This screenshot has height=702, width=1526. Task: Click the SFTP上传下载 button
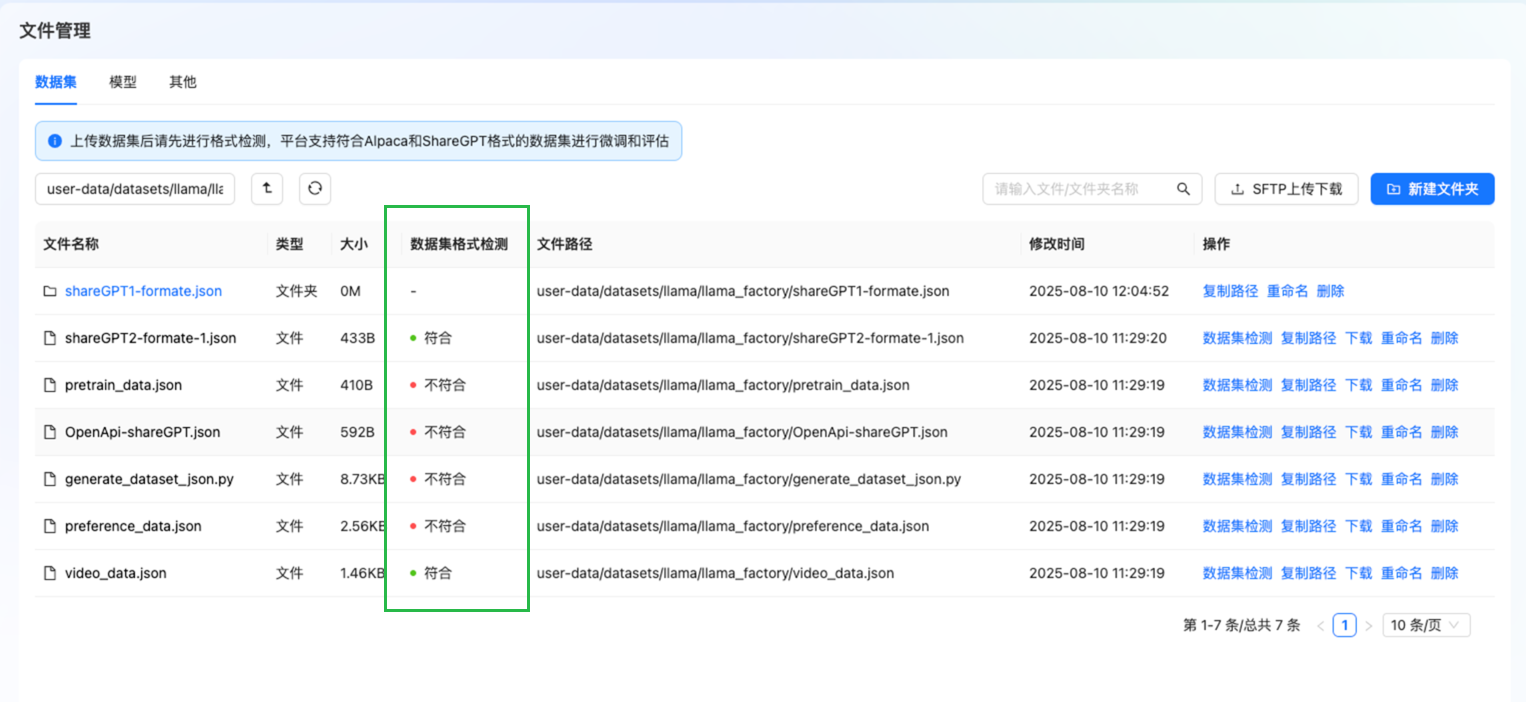(1286, 188)
